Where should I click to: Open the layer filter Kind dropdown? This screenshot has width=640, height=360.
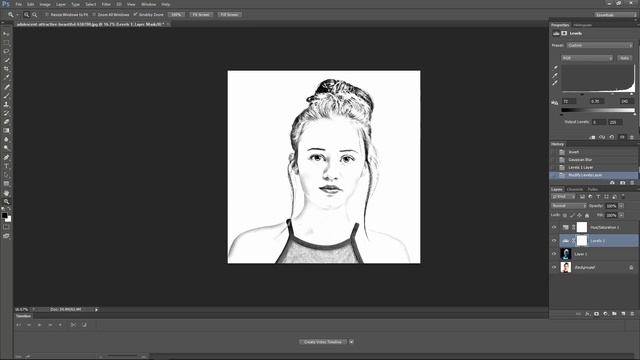click(563, 197)
